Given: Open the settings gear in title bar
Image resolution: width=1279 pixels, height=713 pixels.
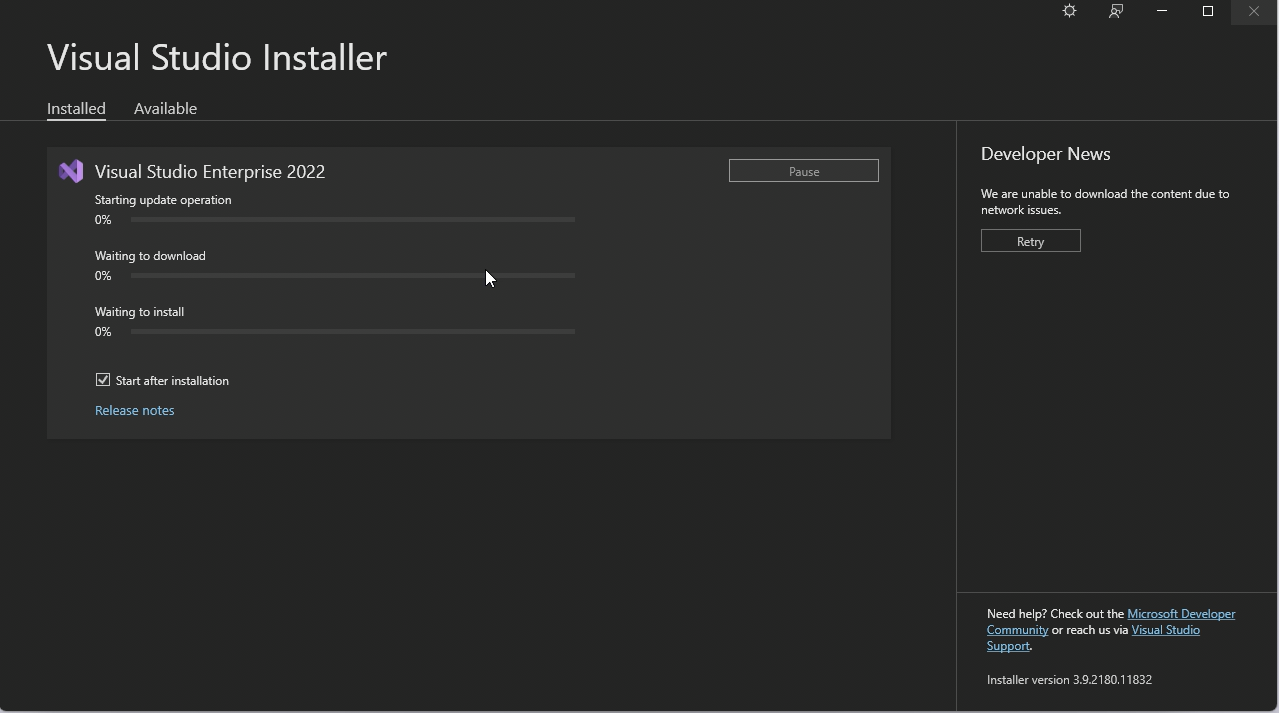Looking at the screenshot, I should [x=1069, y=11].
